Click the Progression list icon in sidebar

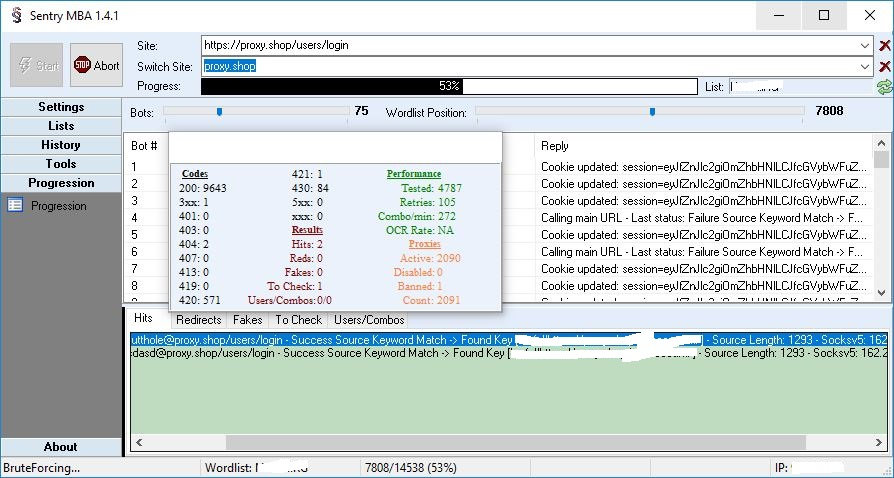[15, 205]
